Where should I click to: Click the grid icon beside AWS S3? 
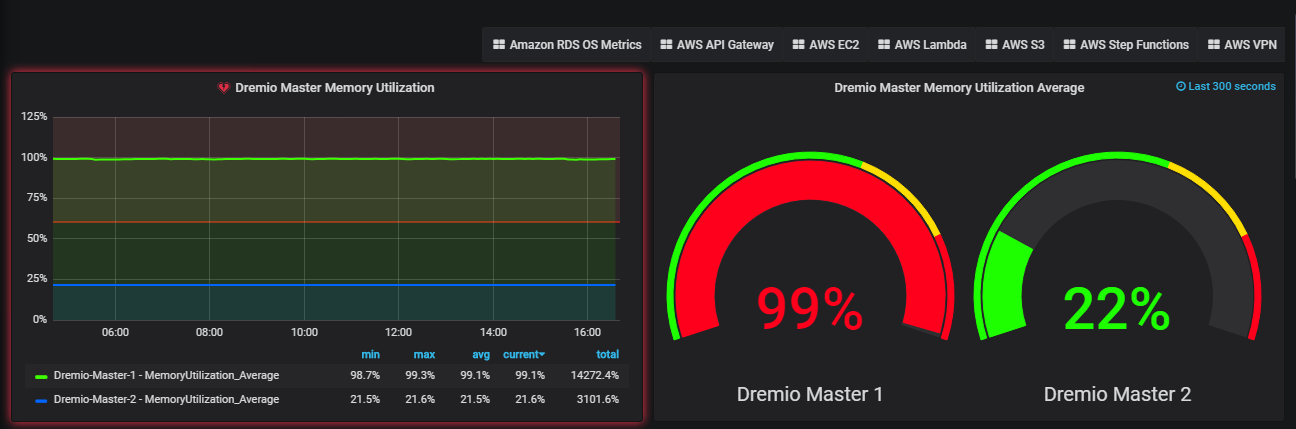991,45
